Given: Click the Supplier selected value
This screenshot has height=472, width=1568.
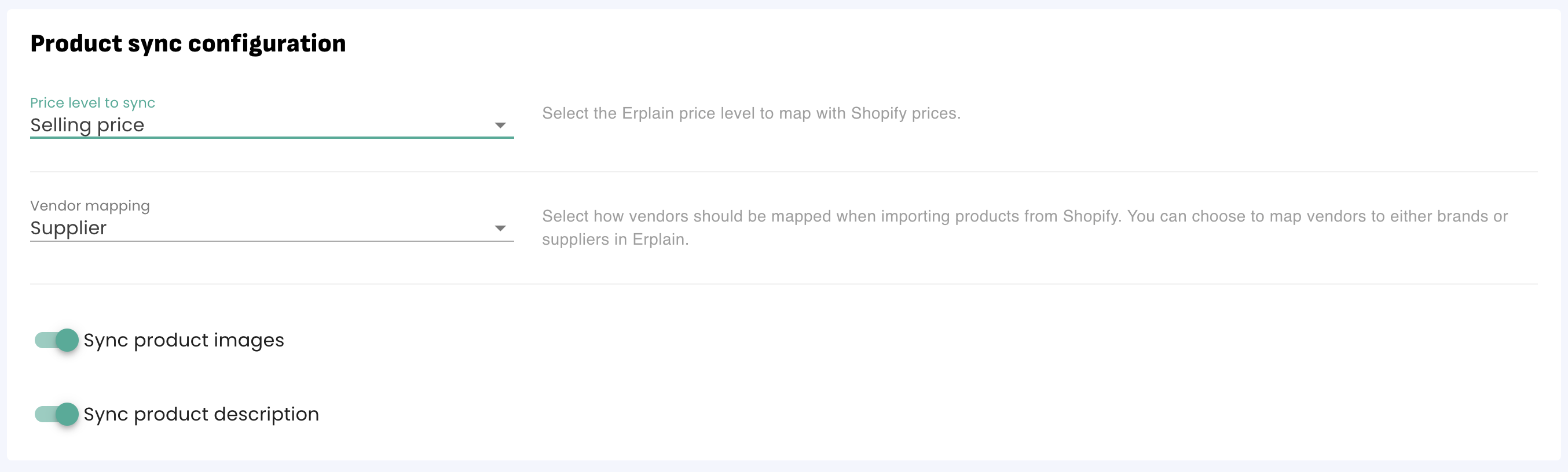Looking at the screenshot, I should pyautogui.click(x=68, y=227).
